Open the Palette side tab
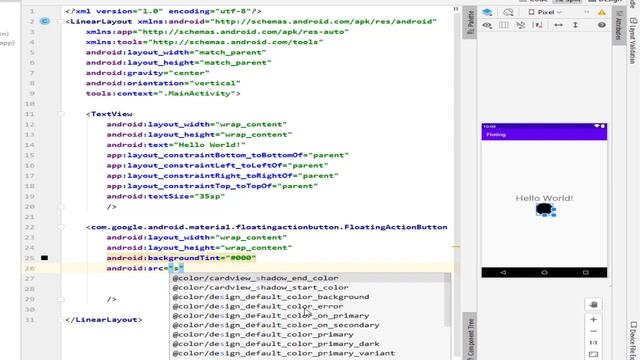Screen dimensions: 640x360 pyautogui.click(x=470, y=22)
